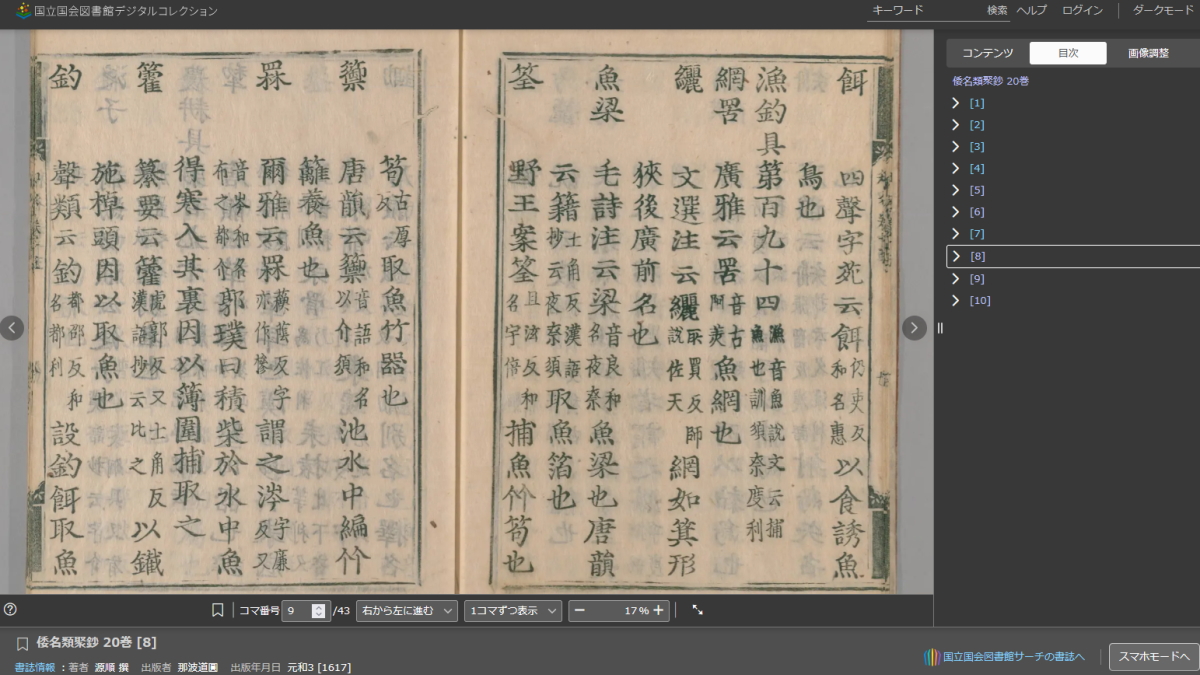Expand the [4] contents entry

[x=956, y=169]
